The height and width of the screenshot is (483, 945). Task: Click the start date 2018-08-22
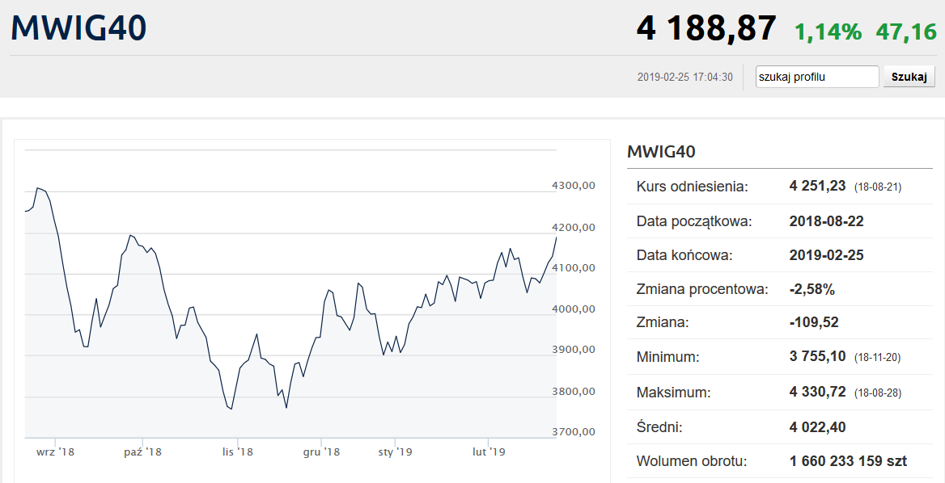pos(826,221)
